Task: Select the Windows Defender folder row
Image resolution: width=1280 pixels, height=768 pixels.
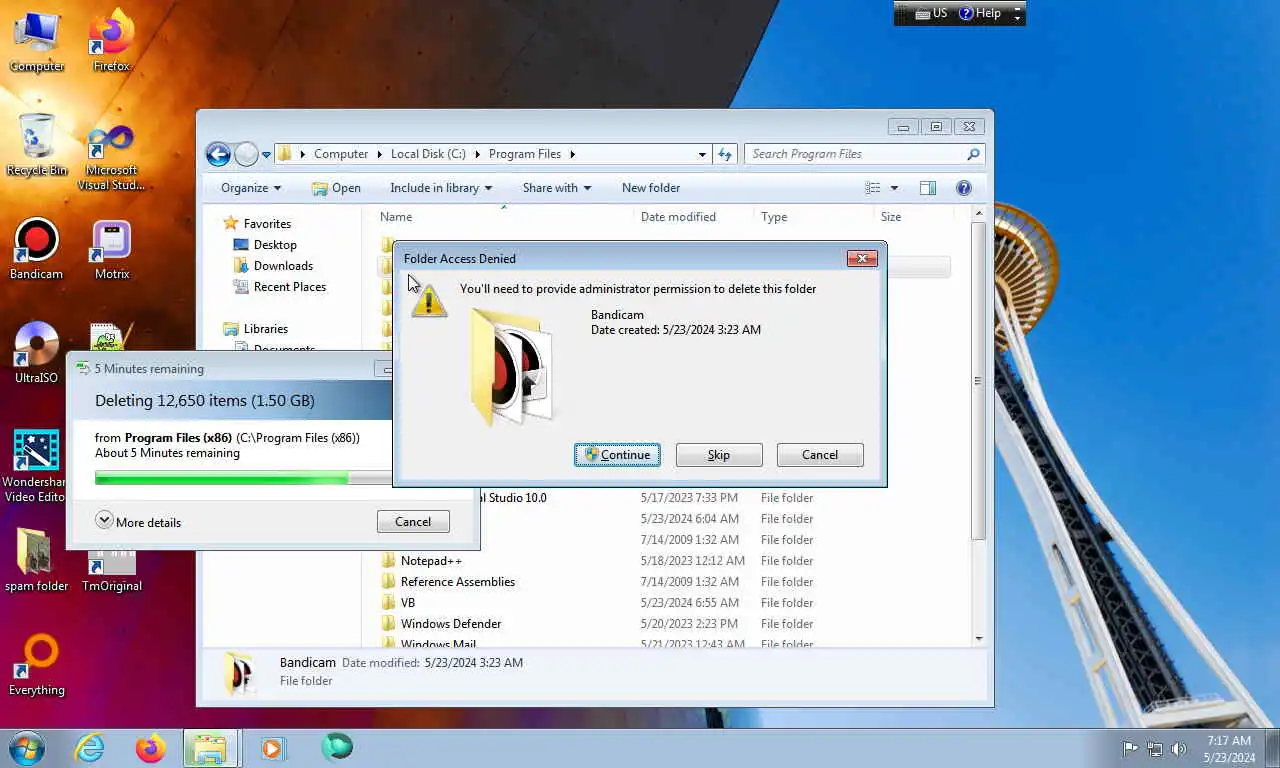Action: click(x=665, y=624)
